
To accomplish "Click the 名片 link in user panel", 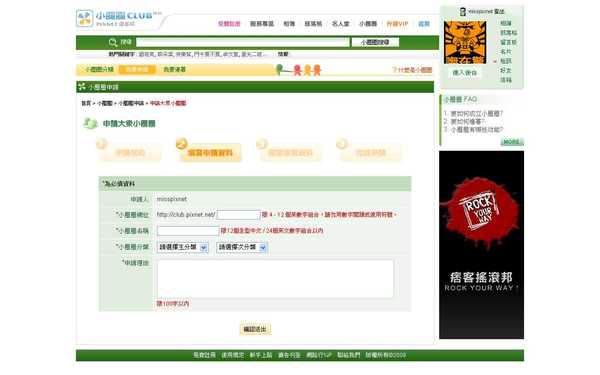I will click(x=506, y=52).
